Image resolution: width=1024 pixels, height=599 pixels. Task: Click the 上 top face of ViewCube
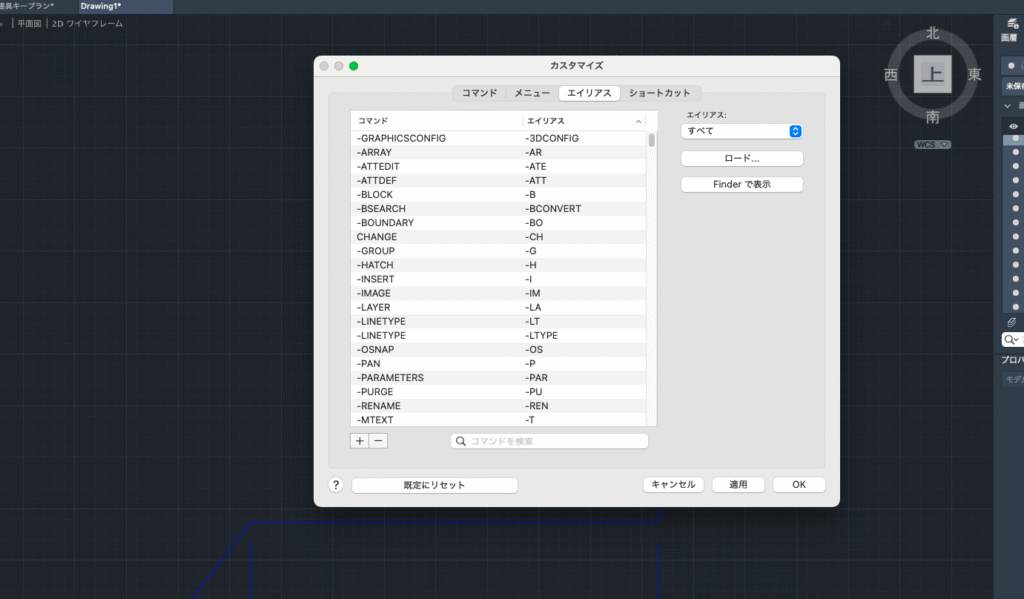(x=932, y=75)
